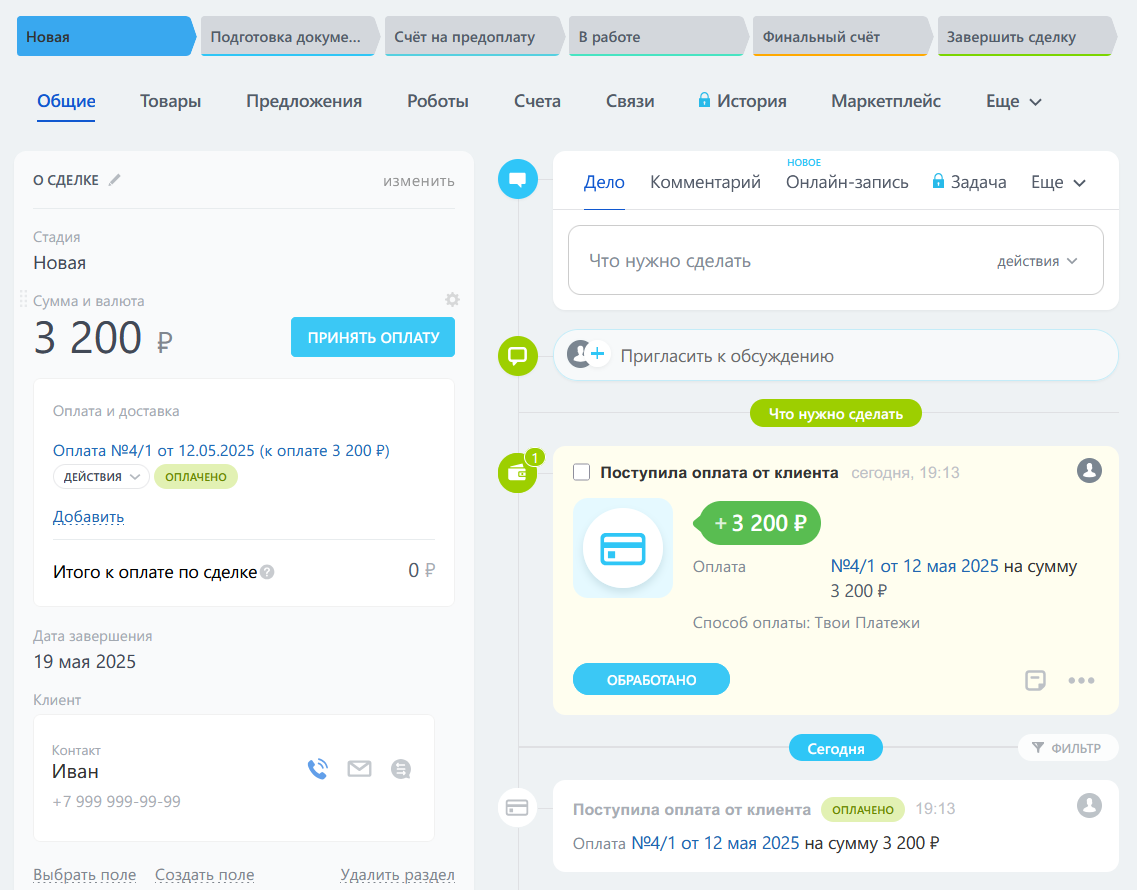
Task: Click the 'Новая' stage in pipeline
Action: [105, 36]
